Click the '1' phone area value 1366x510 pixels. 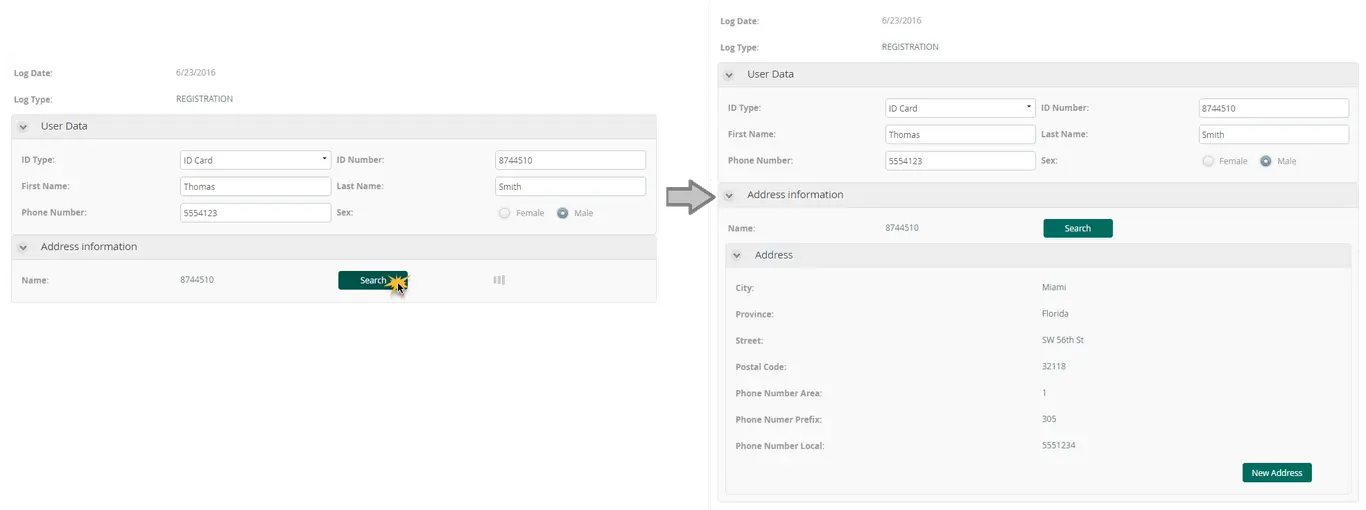coord(1044,393)
